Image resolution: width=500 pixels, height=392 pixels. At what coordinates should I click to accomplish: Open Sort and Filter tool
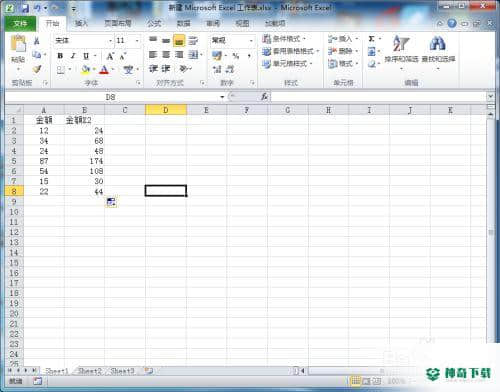(401, 50)
